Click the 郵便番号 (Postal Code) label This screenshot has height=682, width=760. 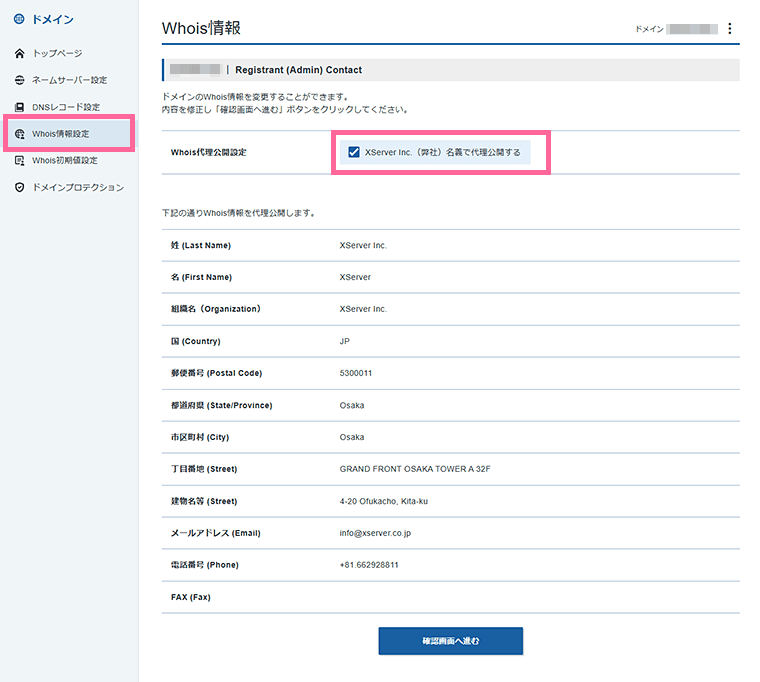click(x=216, y=373)
